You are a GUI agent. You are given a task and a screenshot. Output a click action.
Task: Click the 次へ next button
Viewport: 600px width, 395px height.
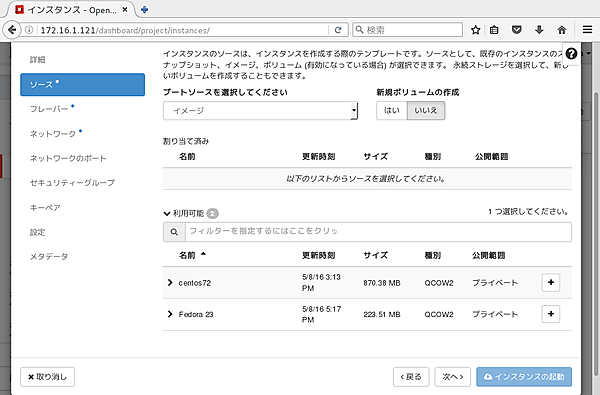[453, 377]
